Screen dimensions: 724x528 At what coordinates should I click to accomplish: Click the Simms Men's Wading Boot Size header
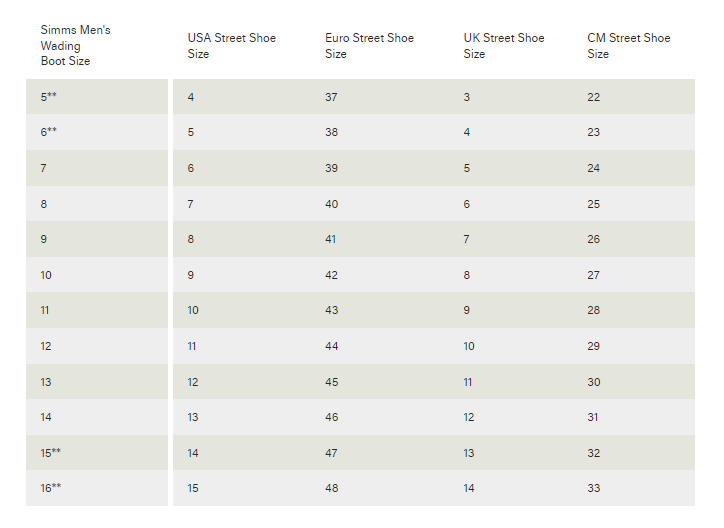[x=76, y=45]
